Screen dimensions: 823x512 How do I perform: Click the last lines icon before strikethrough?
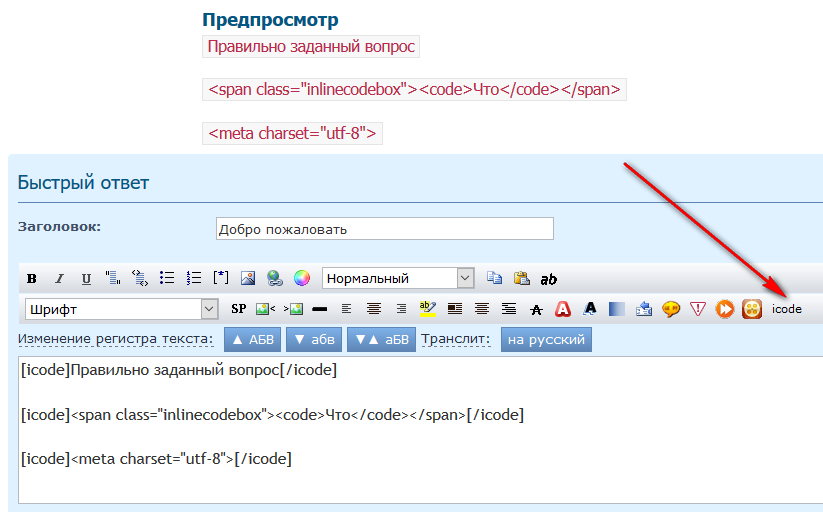tap(509, 309)
